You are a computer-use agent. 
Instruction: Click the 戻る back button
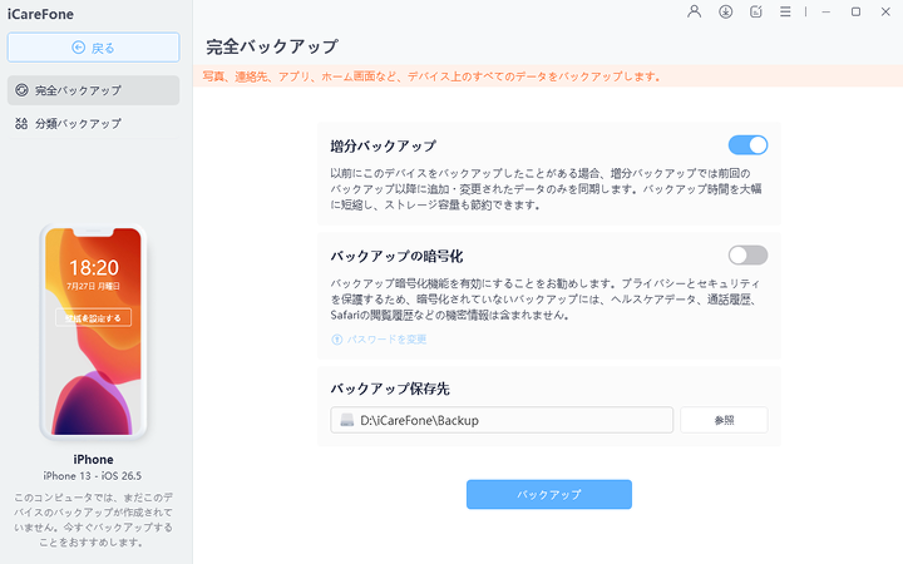[x=93, y=47]
